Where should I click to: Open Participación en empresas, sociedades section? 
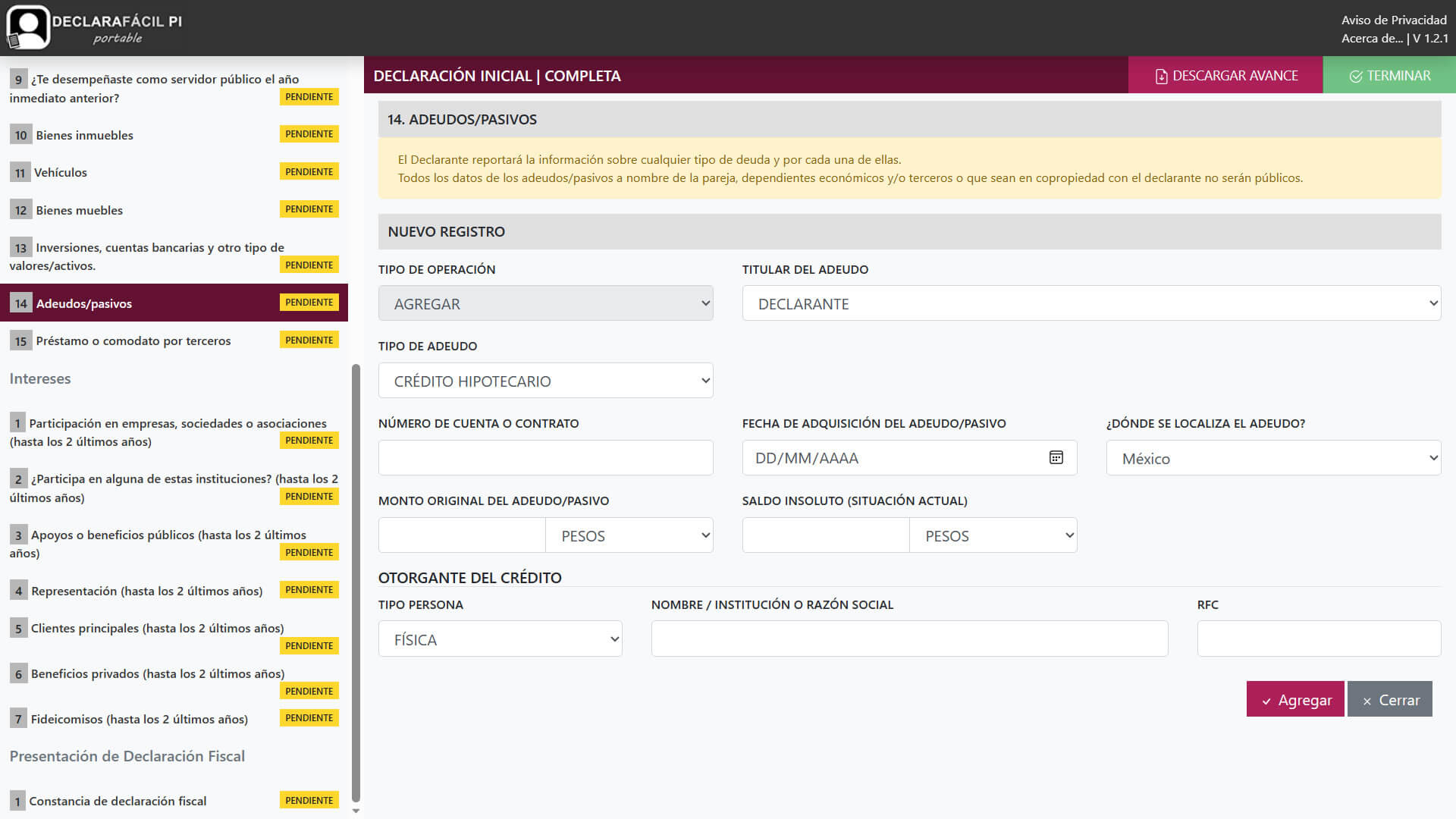174,432
